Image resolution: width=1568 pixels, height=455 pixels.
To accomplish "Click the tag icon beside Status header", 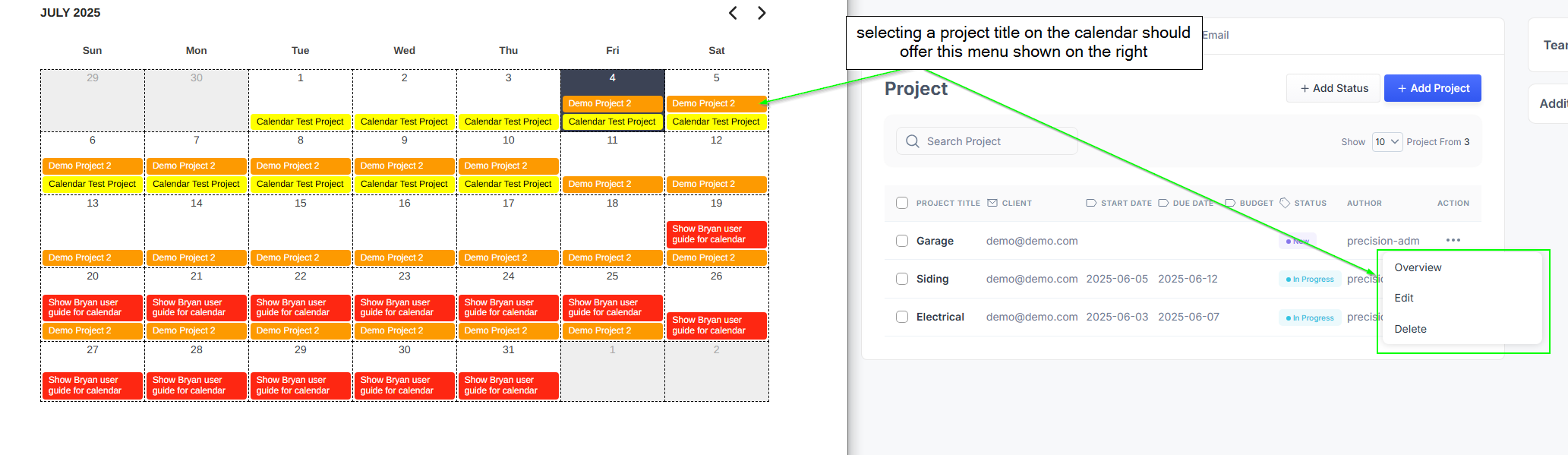I will (x=1285, y=203).
